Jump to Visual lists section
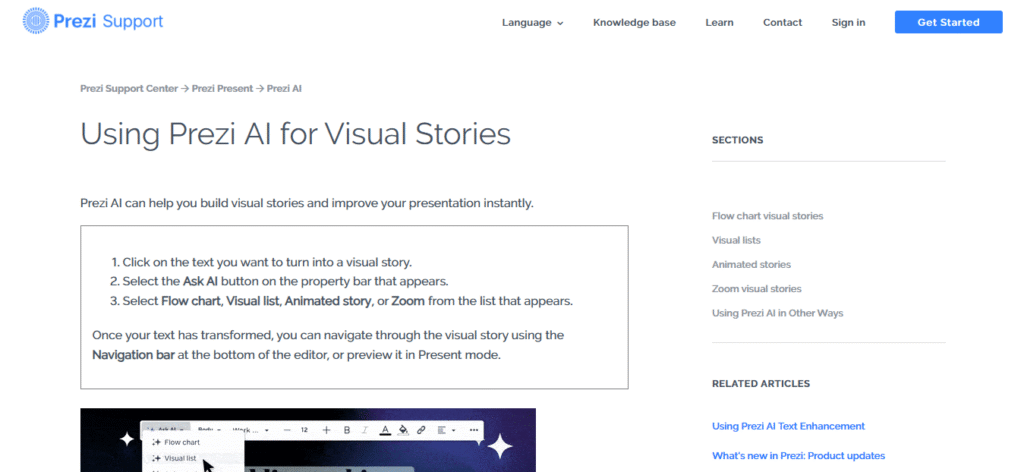This screenshot has width=1024, height=472. pos(736,240)
